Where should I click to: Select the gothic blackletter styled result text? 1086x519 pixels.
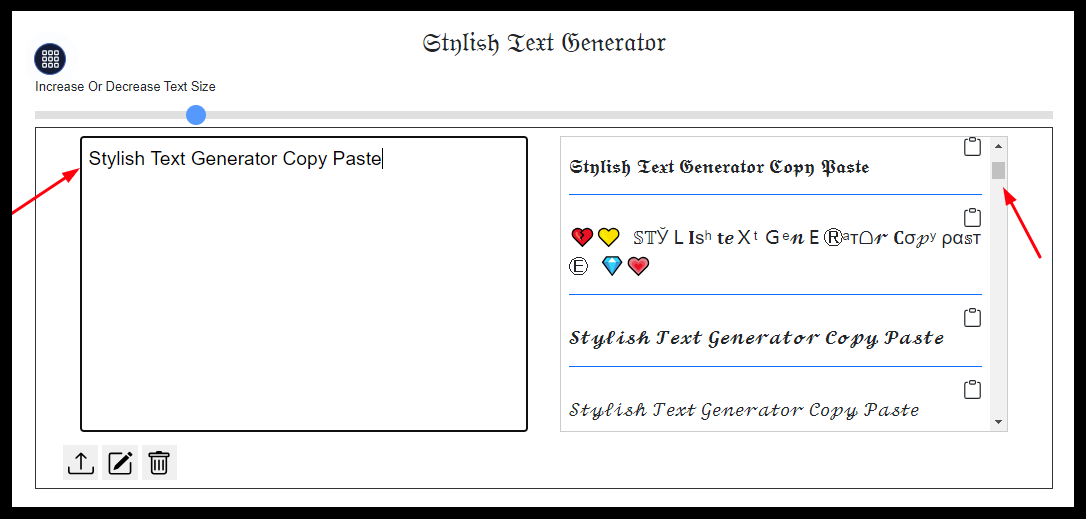click(x=719, y=168)
